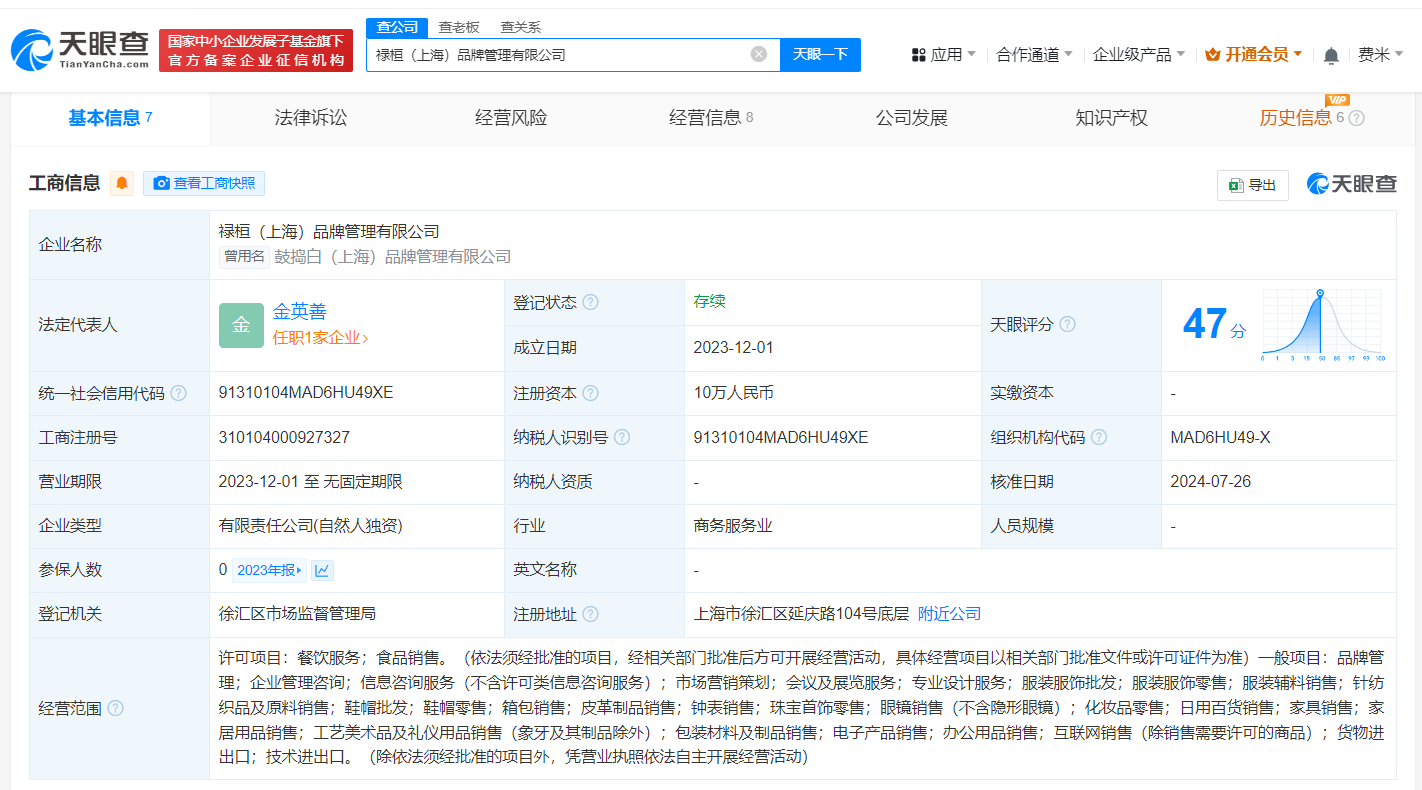Click the camera icon in 查看工商快照

(163, 183)
